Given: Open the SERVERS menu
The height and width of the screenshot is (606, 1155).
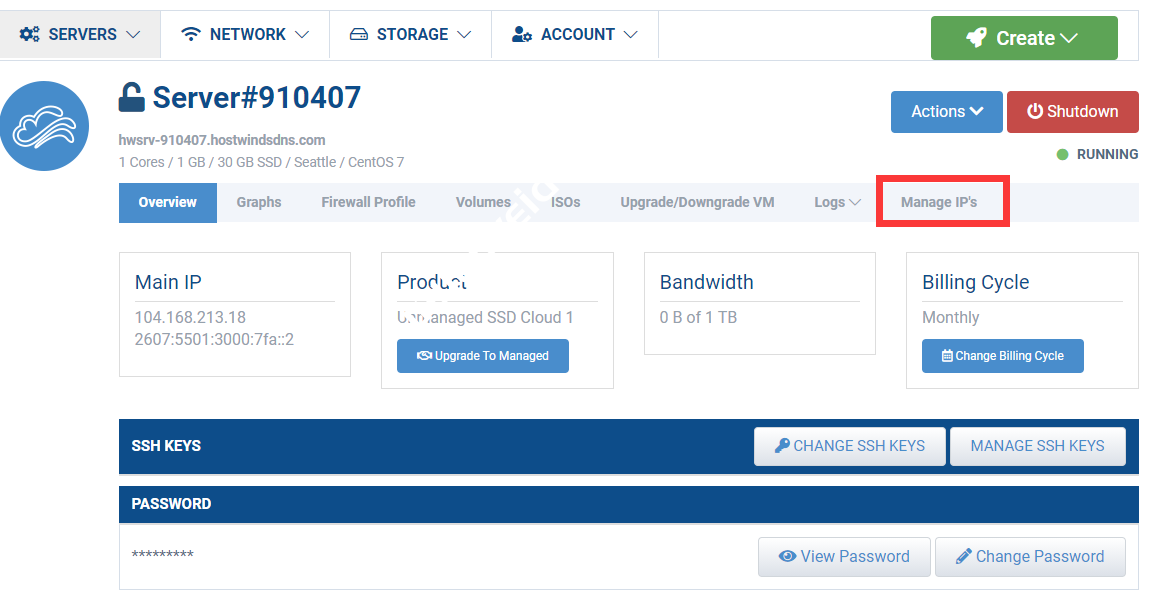Looking at the screenshot, I should click(80, 35).
